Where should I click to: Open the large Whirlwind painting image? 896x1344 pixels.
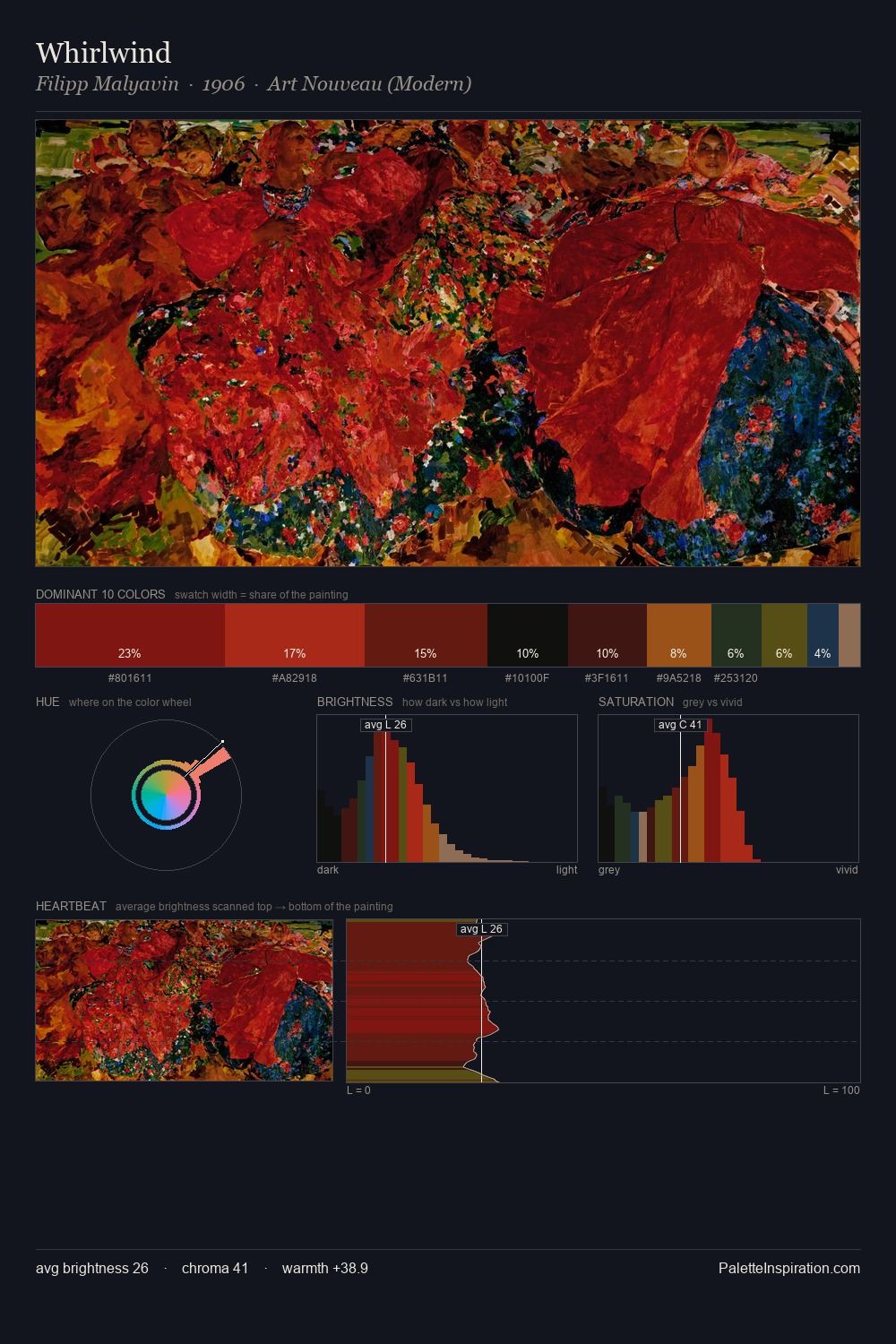coord(448,343)
